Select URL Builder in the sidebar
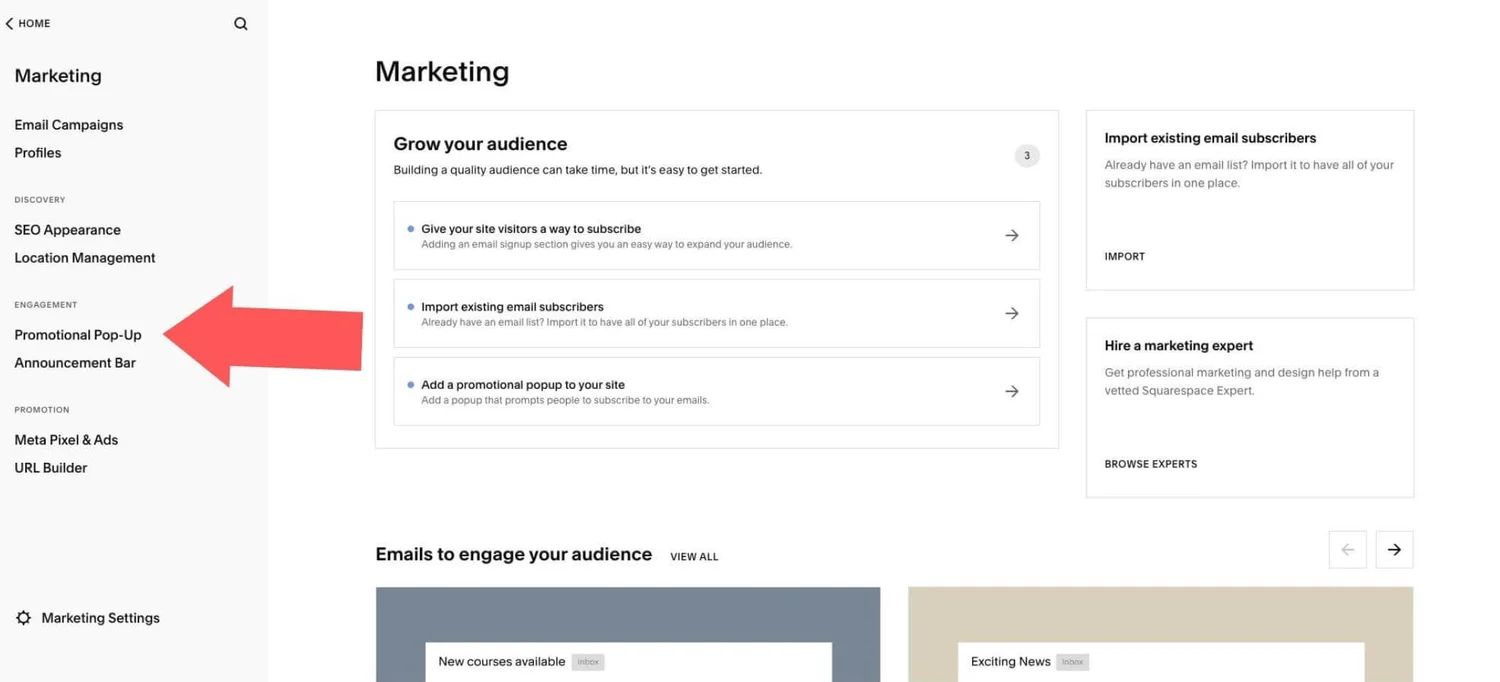Viewport: 1500px width, 682px height. [50, 467]
